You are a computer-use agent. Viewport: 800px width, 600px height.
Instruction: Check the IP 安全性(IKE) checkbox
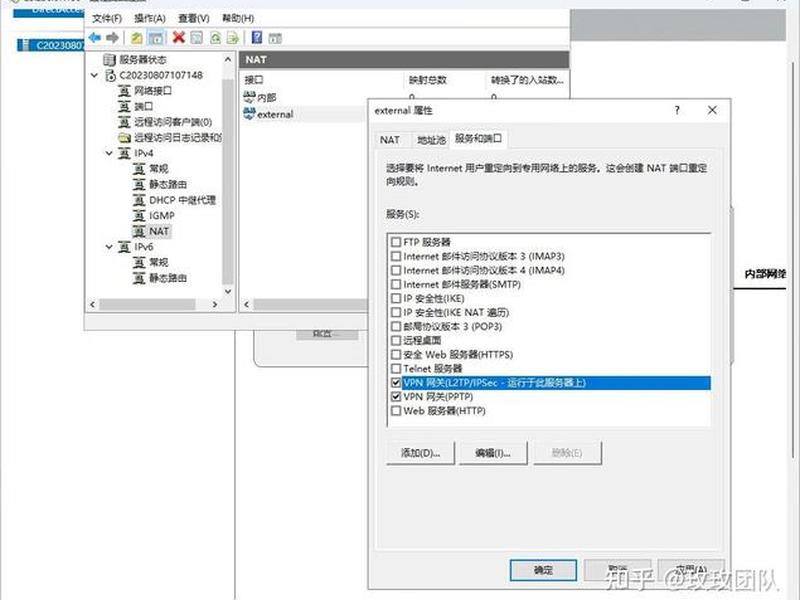[396, 298]
